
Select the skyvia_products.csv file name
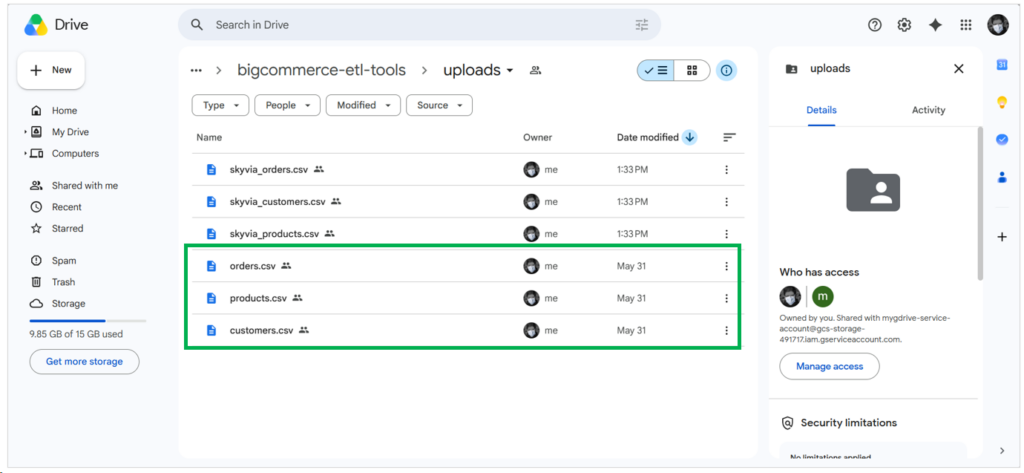(x=274, y=234)
